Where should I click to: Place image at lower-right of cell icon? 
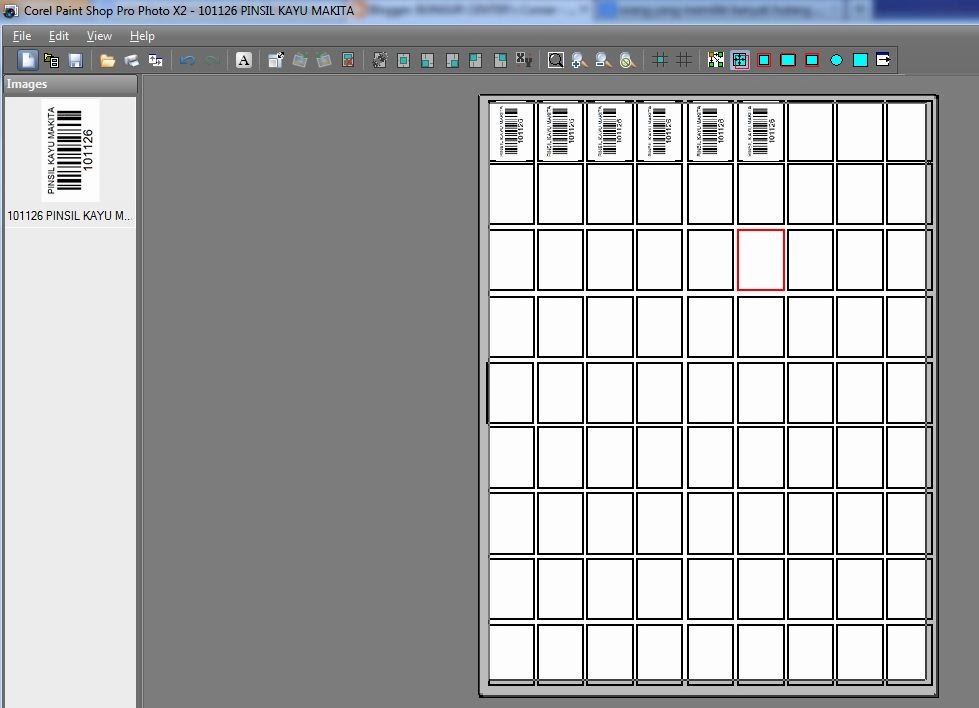[452, 60]
